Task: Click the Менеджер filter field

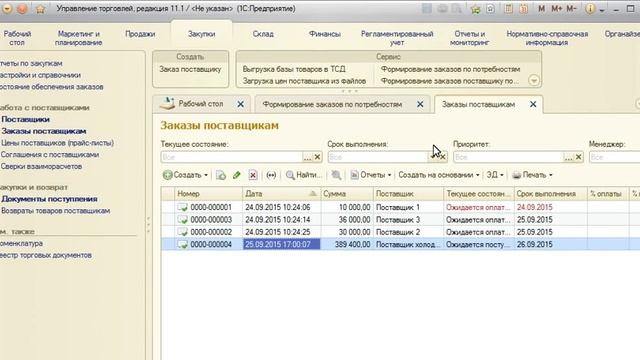Action: coord(614,157)
